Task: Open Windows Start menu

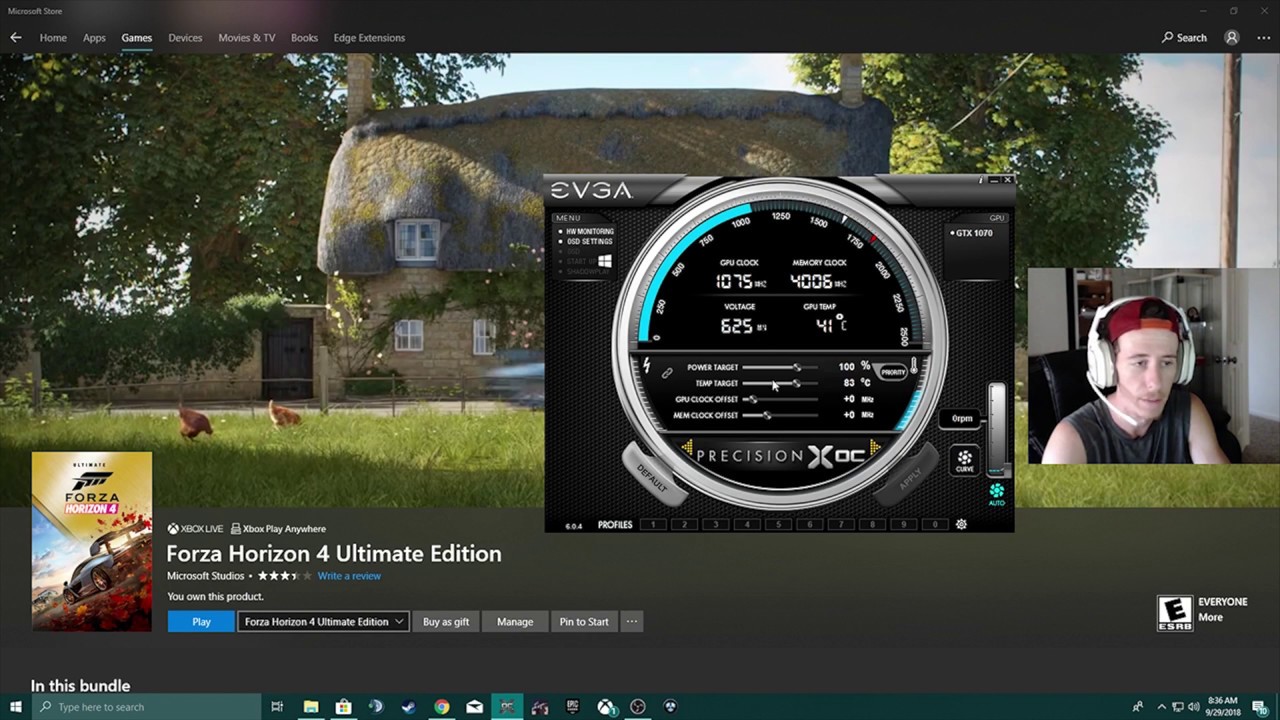Action: 15,707
